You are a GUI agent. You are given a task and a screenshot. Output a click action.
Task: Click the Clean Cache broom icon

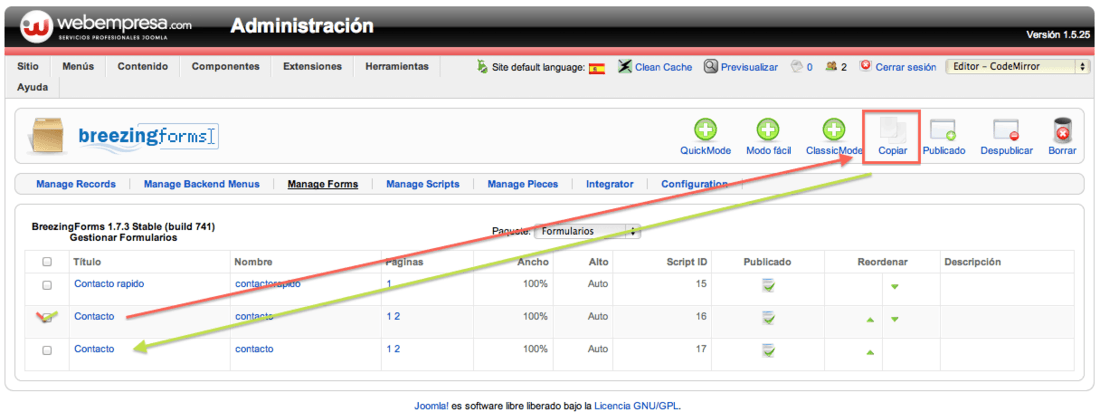point(624,66)
